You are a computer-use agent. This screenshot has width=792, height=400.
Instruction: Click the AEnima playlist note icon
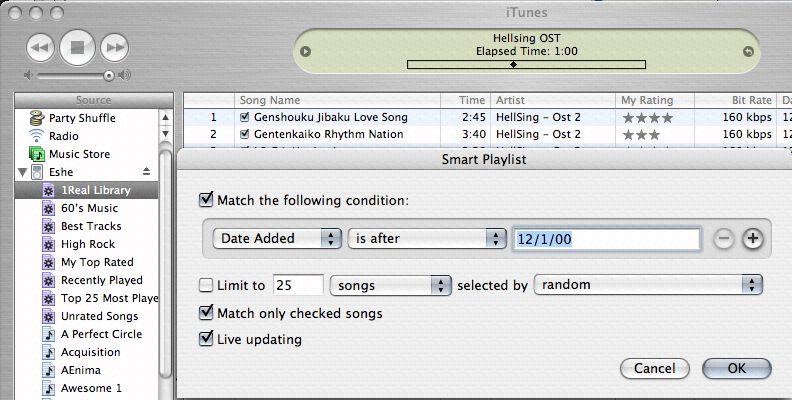pyautogui.click(x=48, y=371)
